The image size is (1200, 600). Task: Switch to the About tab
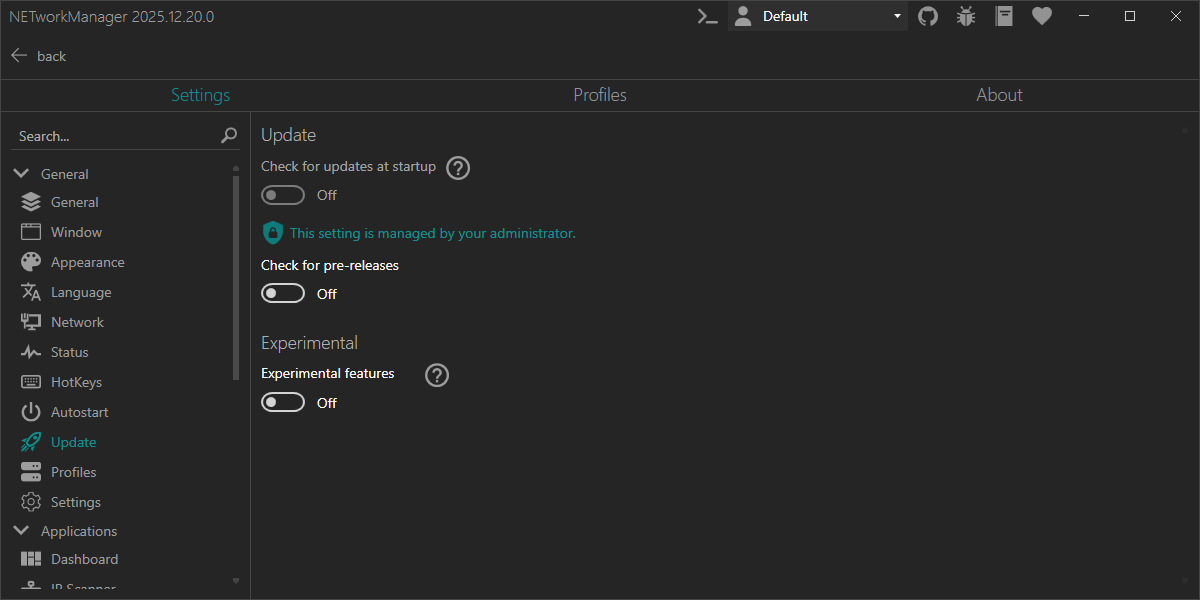(999, 95)
